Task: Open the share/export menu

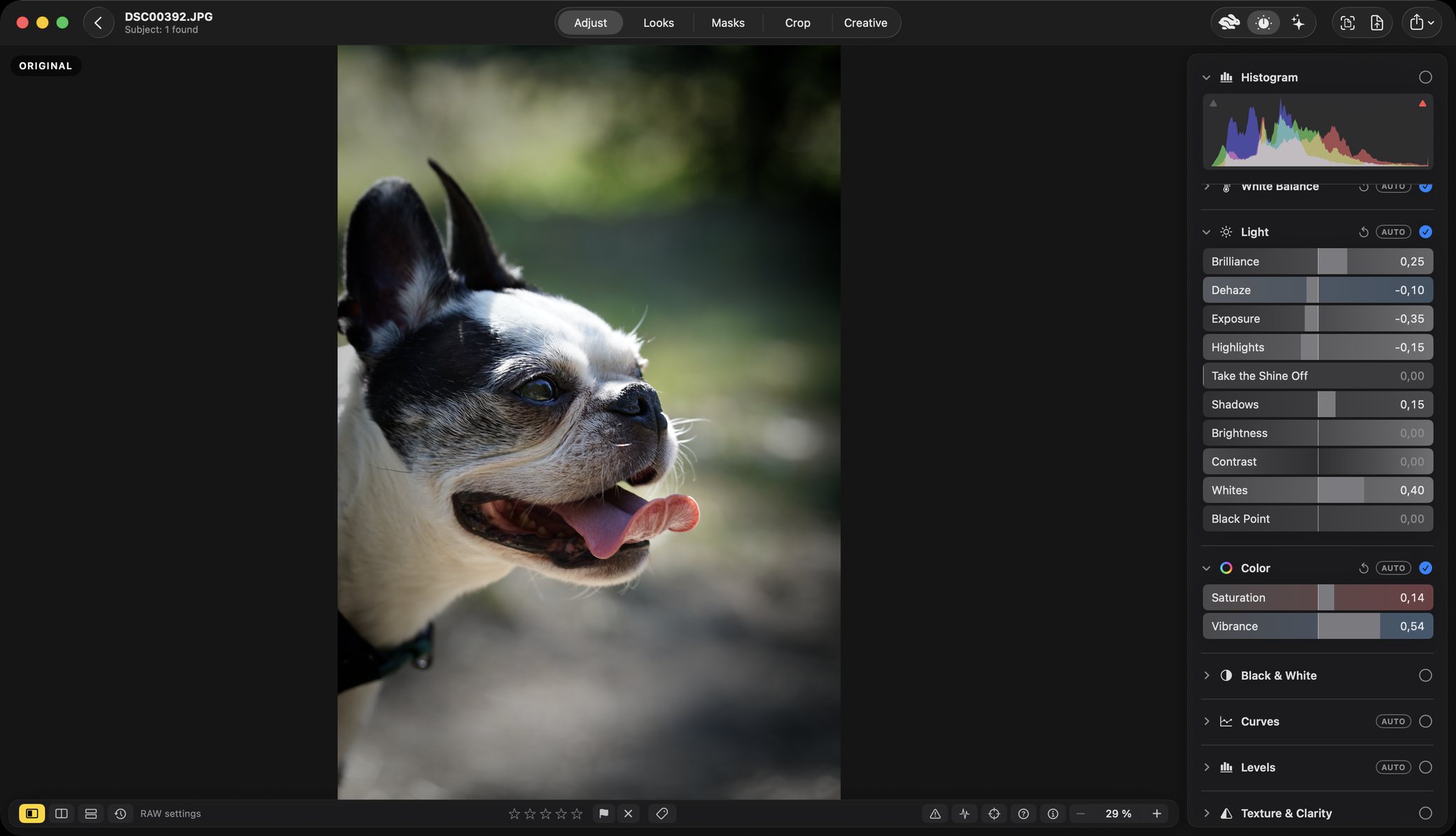Action: tap(1421, 22)
